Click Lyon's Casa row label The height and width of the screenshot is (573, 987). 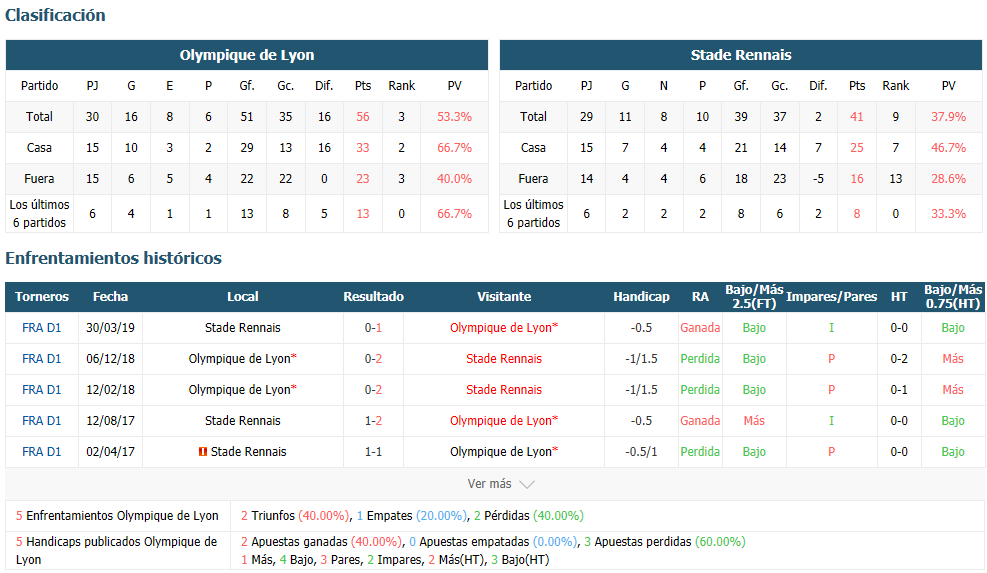pyautogui.click(x=39, y=148)
